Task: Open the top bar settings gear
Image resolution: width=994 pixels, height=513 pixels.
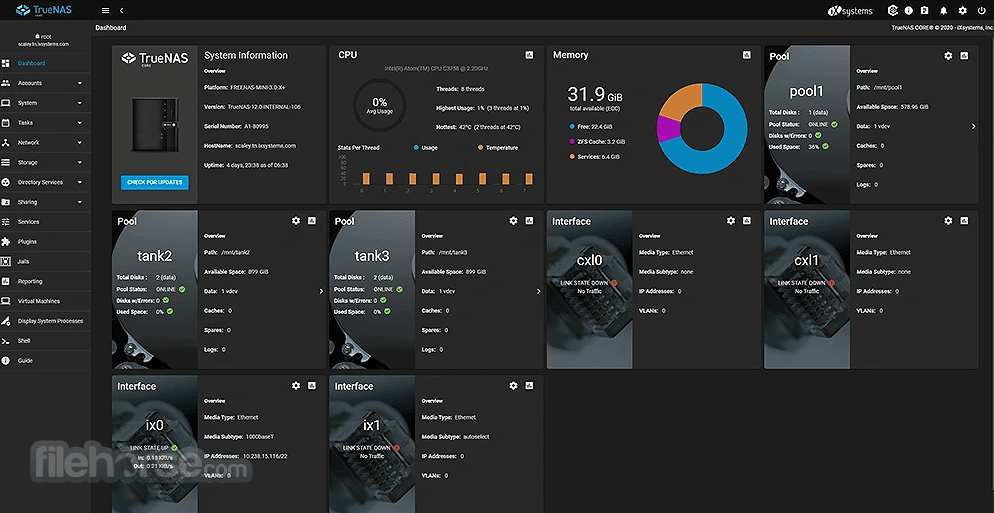Action: tap(962, 10)
